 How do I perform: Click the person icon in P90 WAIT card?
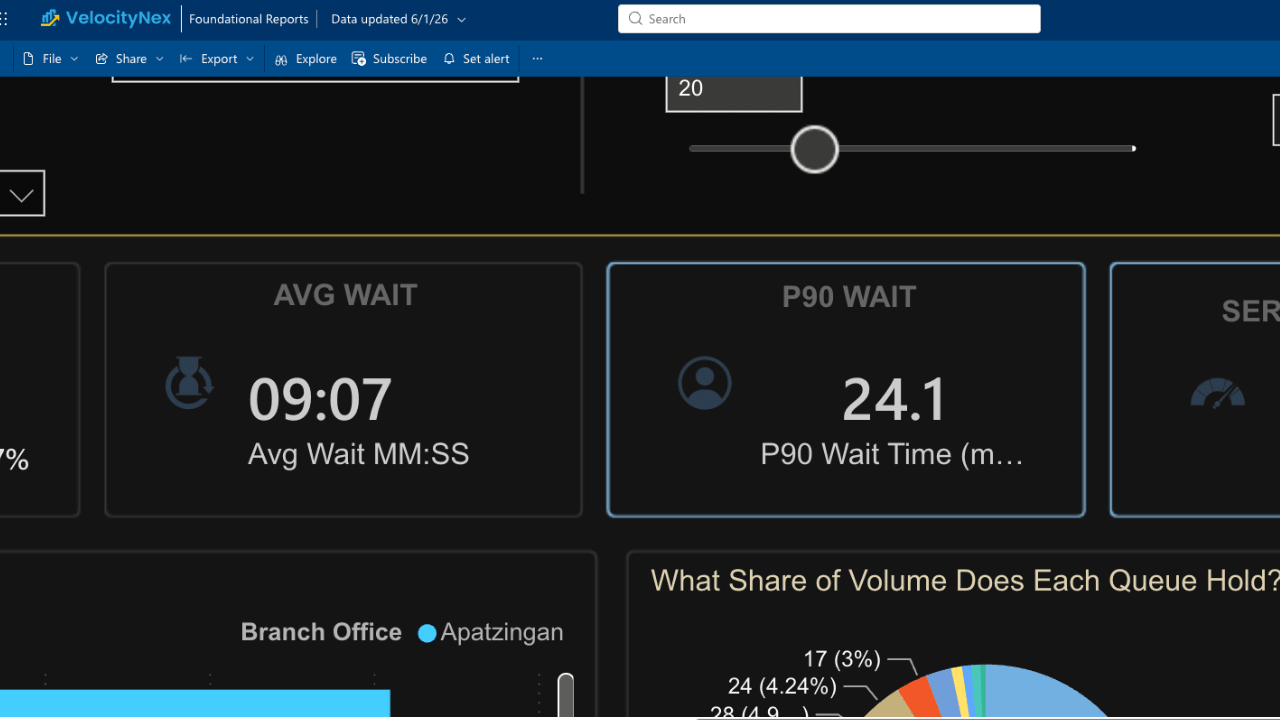705,383
